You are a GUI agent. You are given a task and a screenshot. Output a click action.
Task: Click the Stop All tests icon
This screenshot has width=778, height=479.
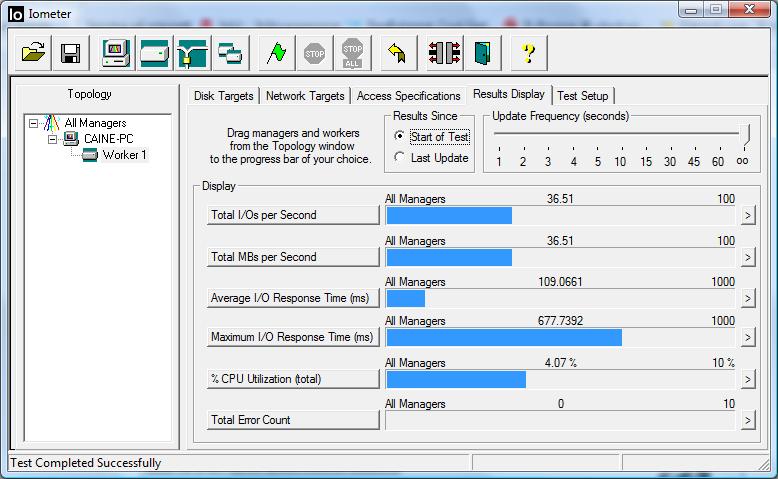(x=352, y=53)
